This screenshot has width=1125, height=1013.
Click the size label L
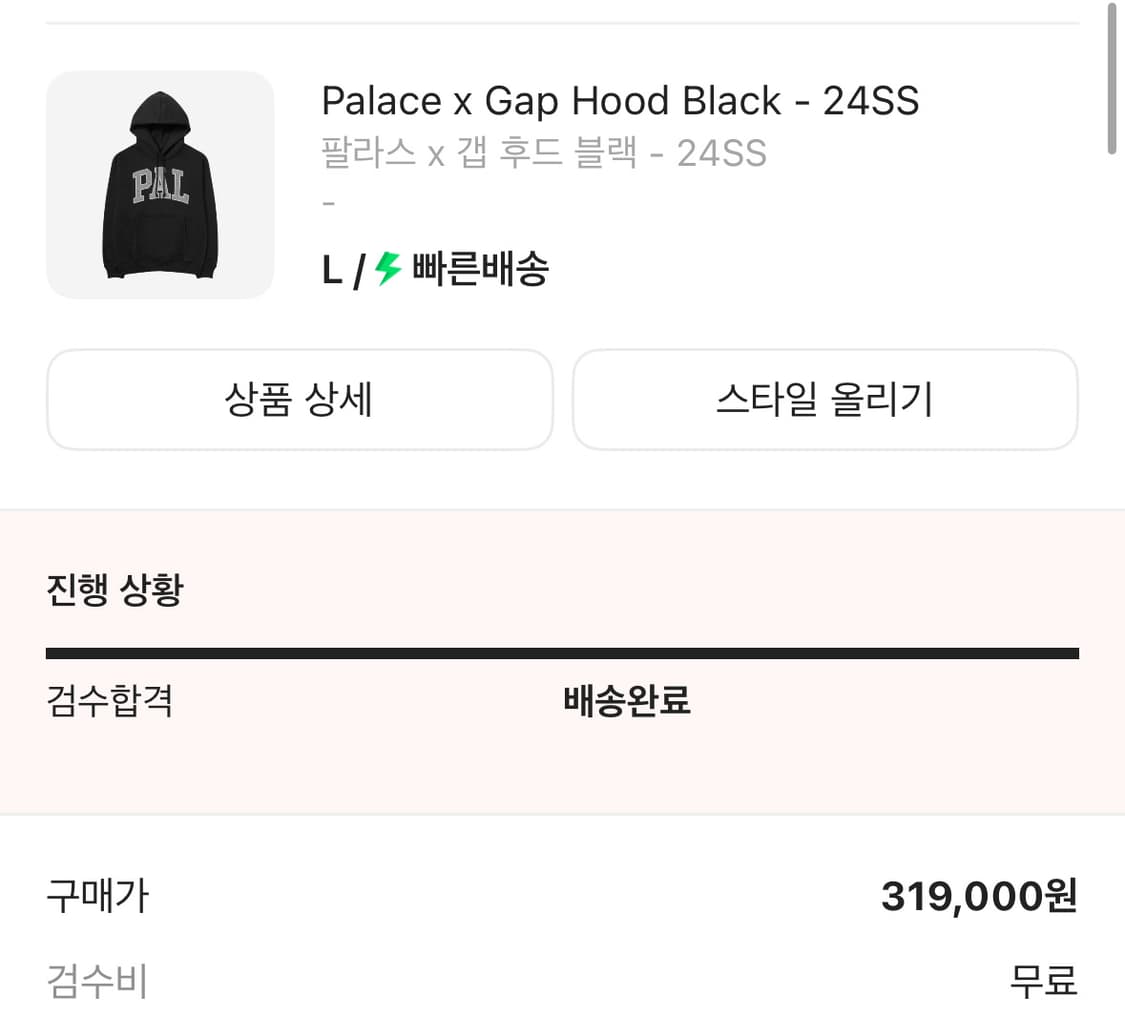coord(331,268)
